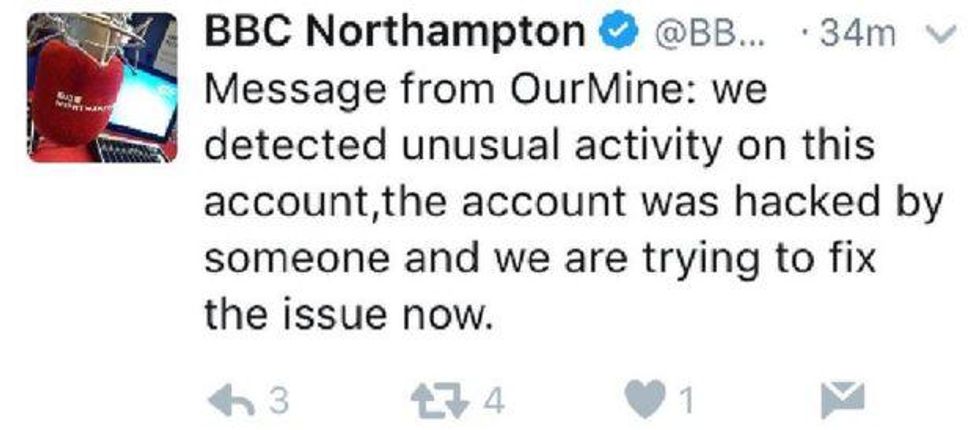Open the BBC Northampton profile picture
980x430 pixels.
click(x=103, y=87)
